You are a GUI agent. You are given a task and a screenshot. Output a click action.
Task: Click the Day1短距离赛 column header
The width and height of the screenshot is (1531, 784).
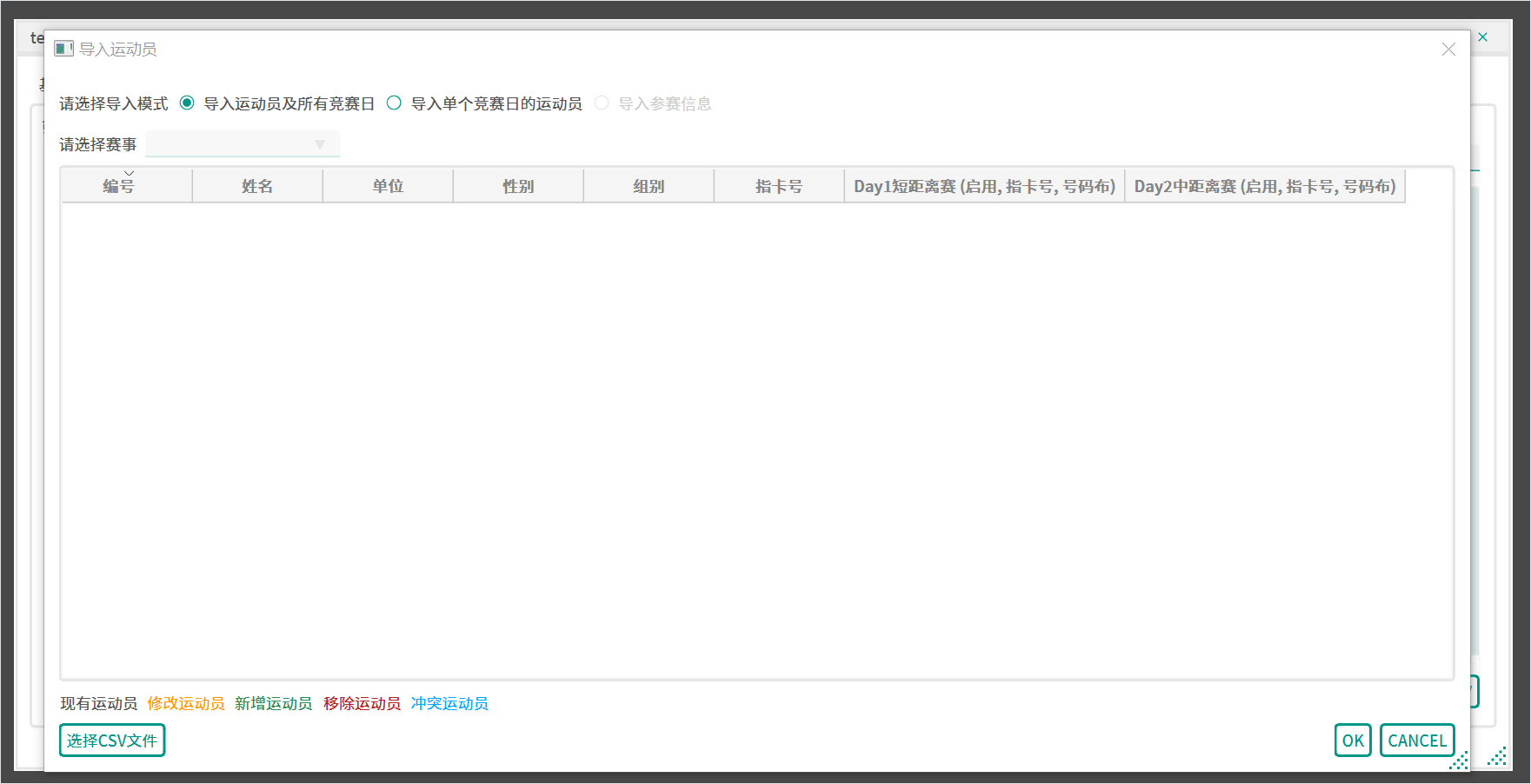coord(984,187)
